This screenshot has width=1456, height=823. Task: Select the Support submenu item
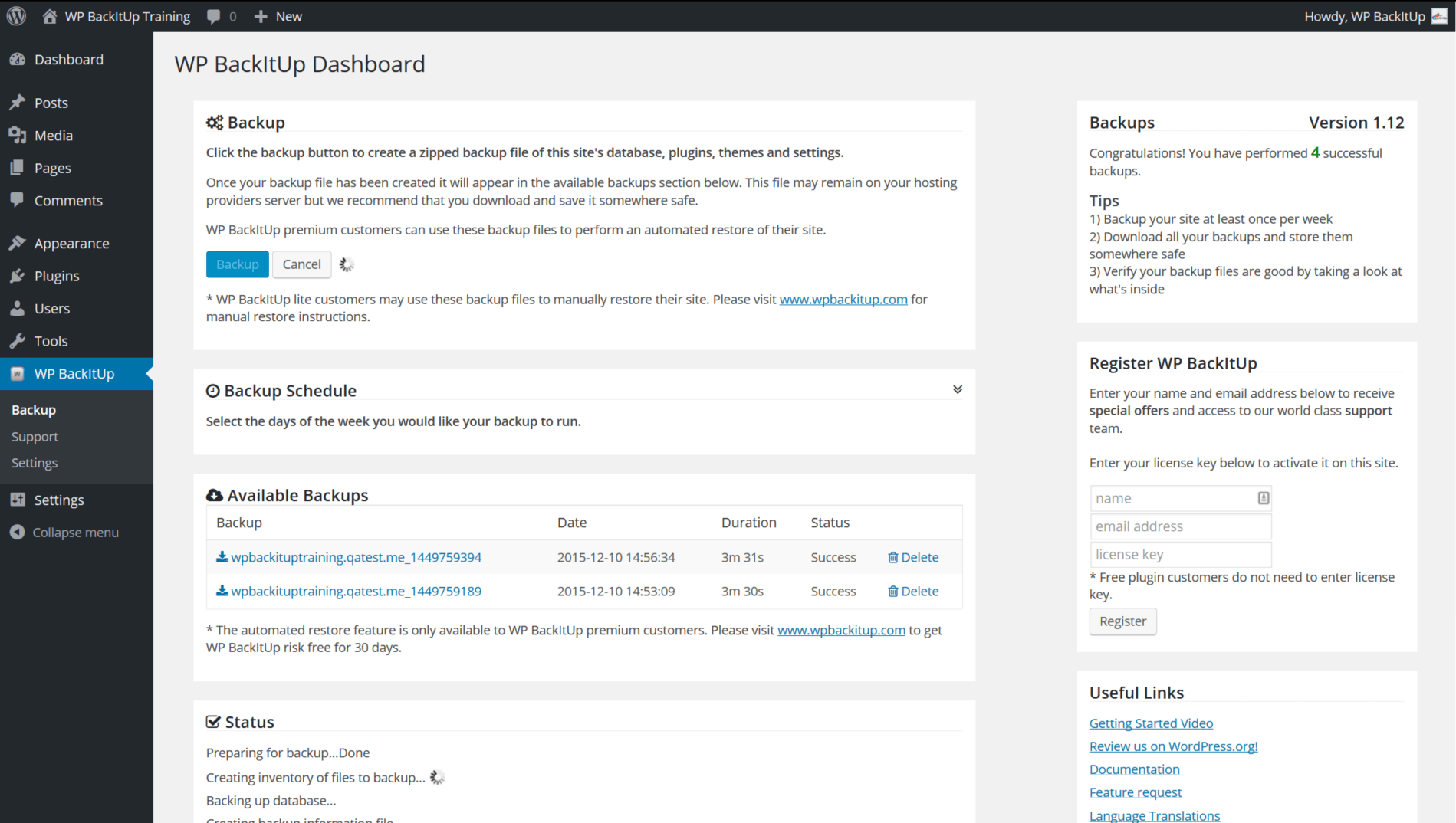[35, 437]
